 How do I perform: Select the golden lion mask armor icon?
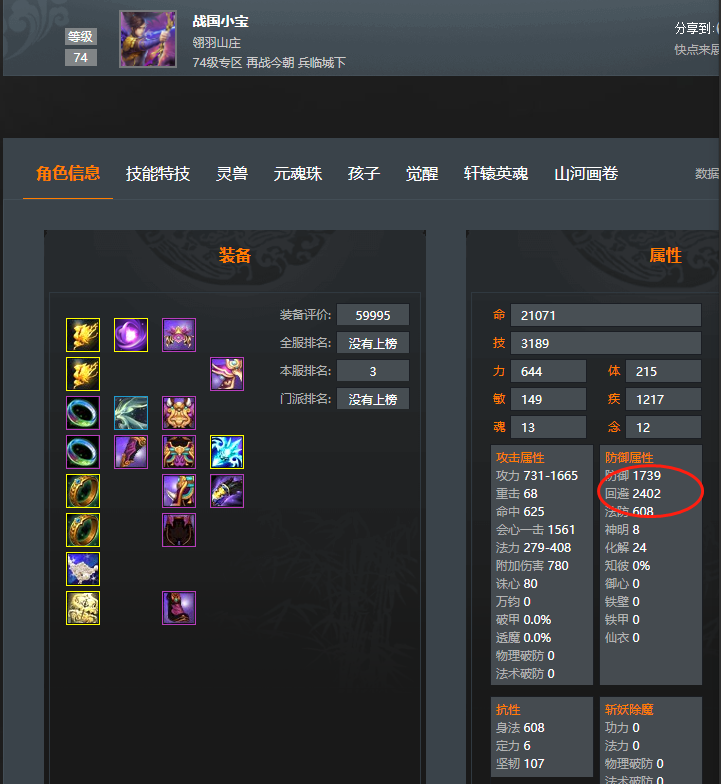(x=179, y=413)
